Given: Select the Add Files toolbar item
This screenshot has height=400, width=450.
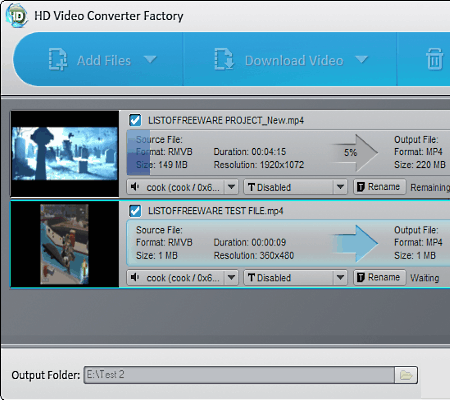Looking at the screenshot, I should click(103, 60).
